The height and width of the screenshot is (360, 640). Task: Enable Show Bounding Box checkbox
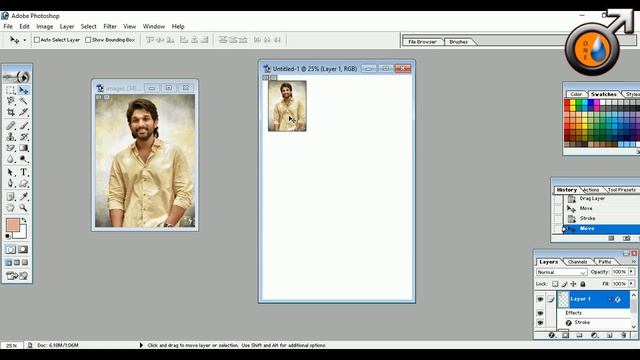tap(88, 40)
